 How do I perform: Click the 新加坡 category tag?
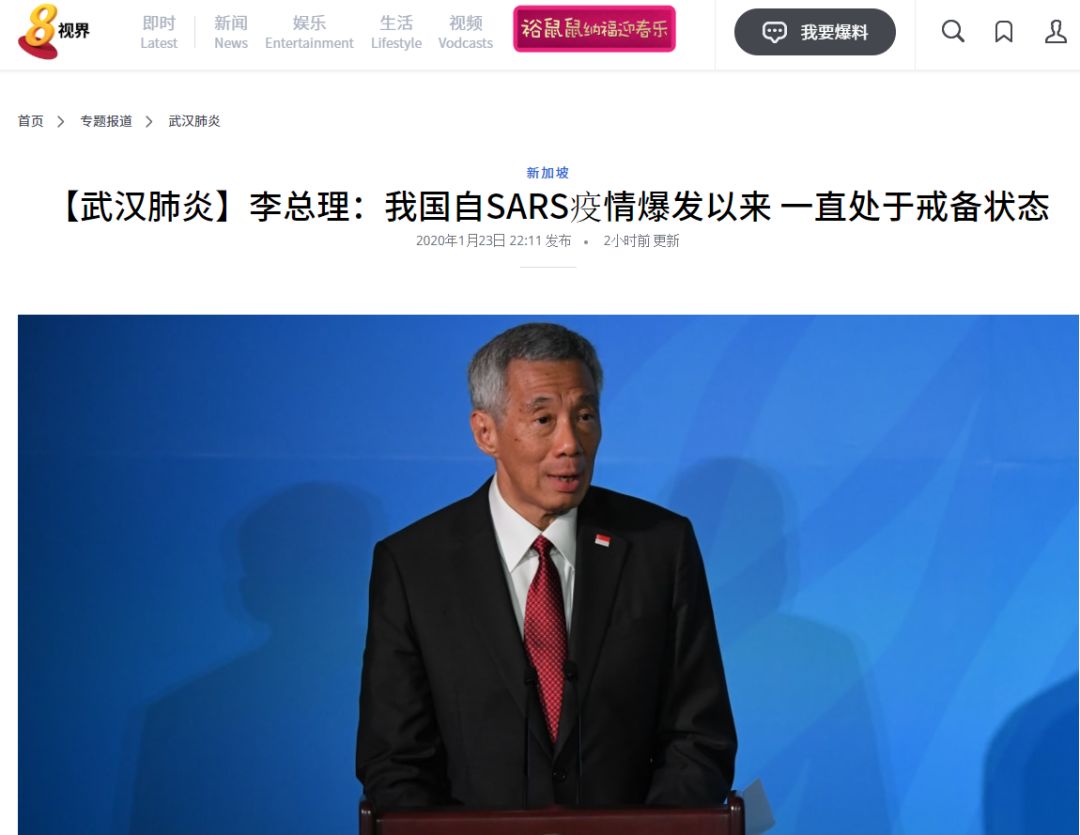pyautogui.click(x=548, y=172)
